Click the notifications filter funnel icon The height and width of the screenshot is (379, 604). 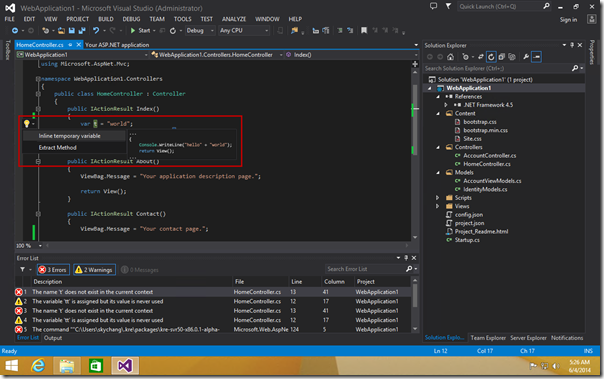pyautogui.click(x=448, y=6)
